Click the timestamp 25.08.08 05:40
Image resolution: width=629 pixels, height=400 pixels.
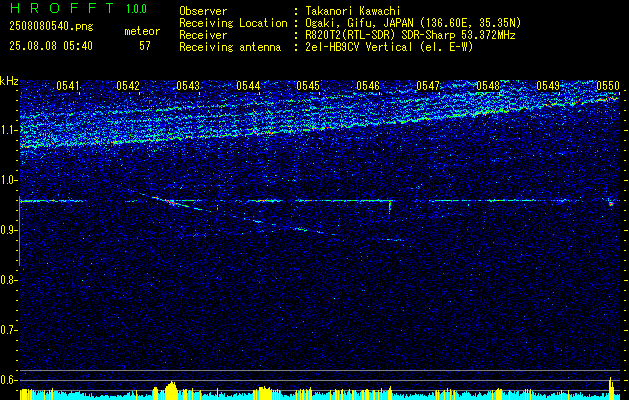click(x=51, y=46)
